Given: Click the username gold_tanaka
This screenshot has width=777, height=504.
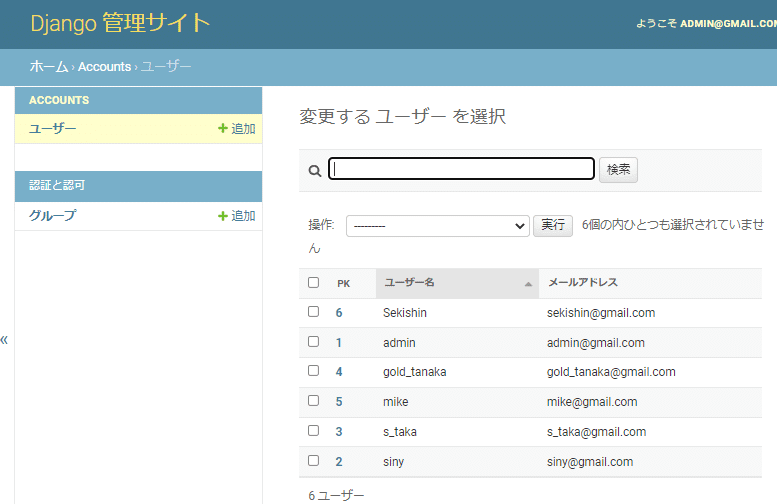Looking at the screenshot, I should (x=415, y=372).
